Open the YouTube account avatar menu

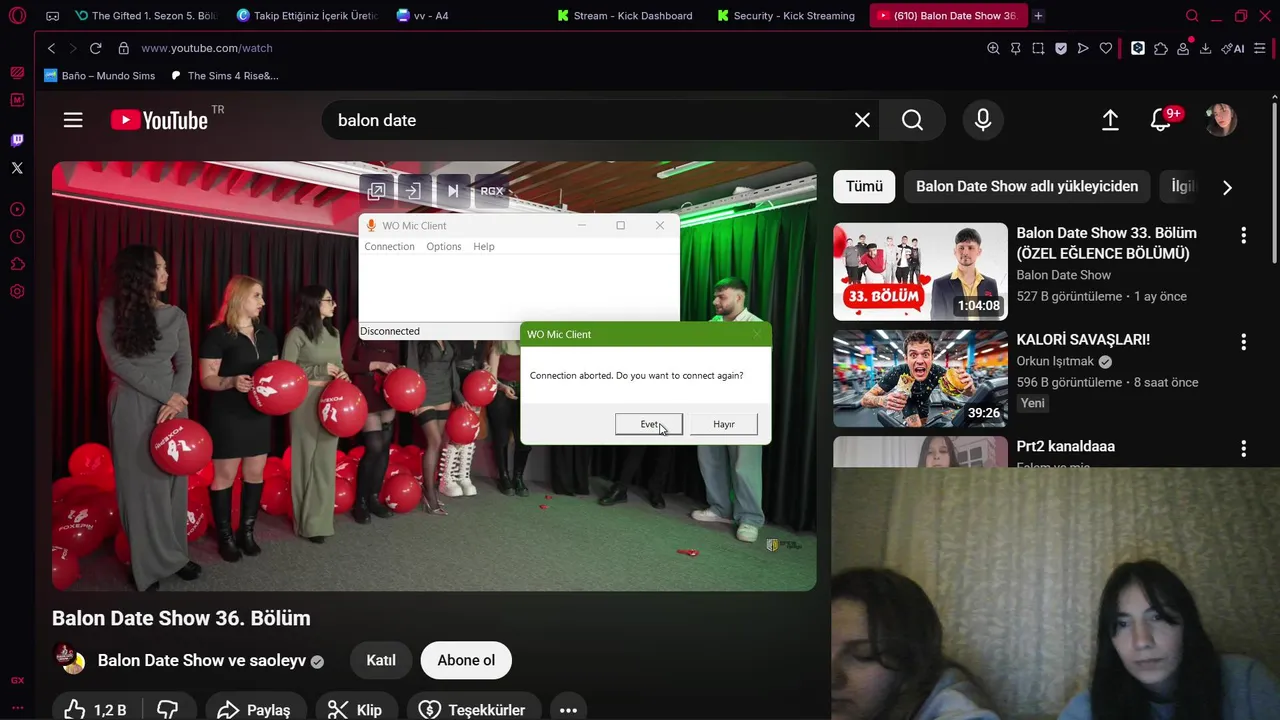[x=1221, y=120]
